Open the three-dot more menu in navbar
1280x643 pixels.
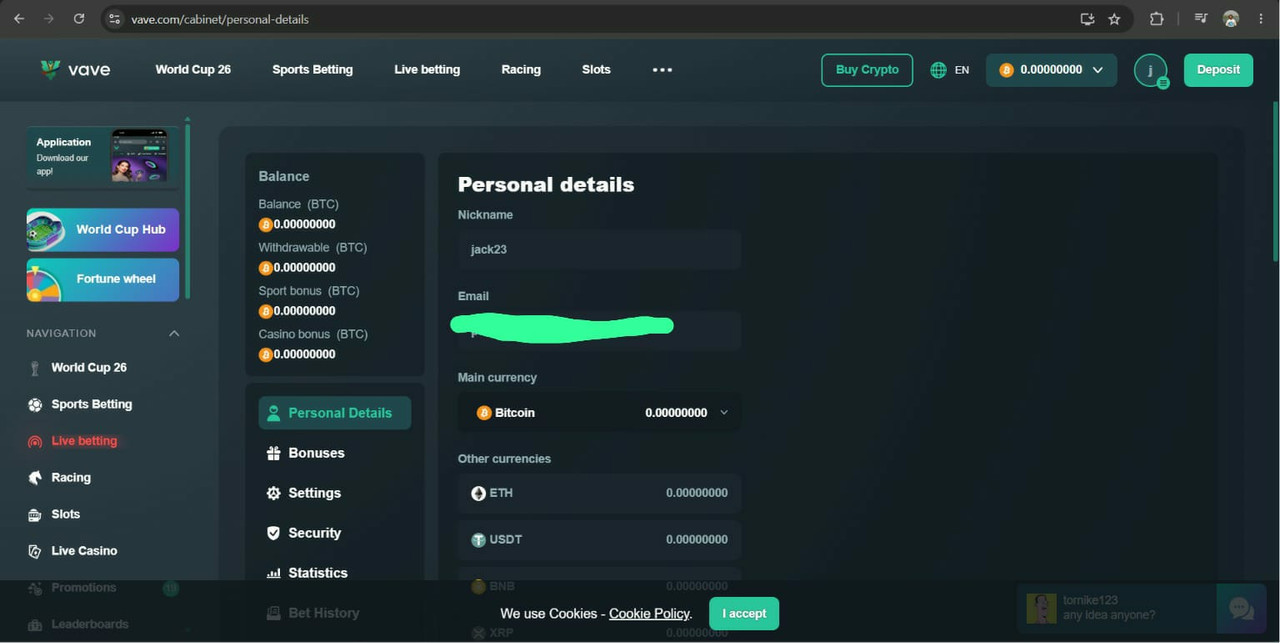pyautogui.click(x=662, y=70)
